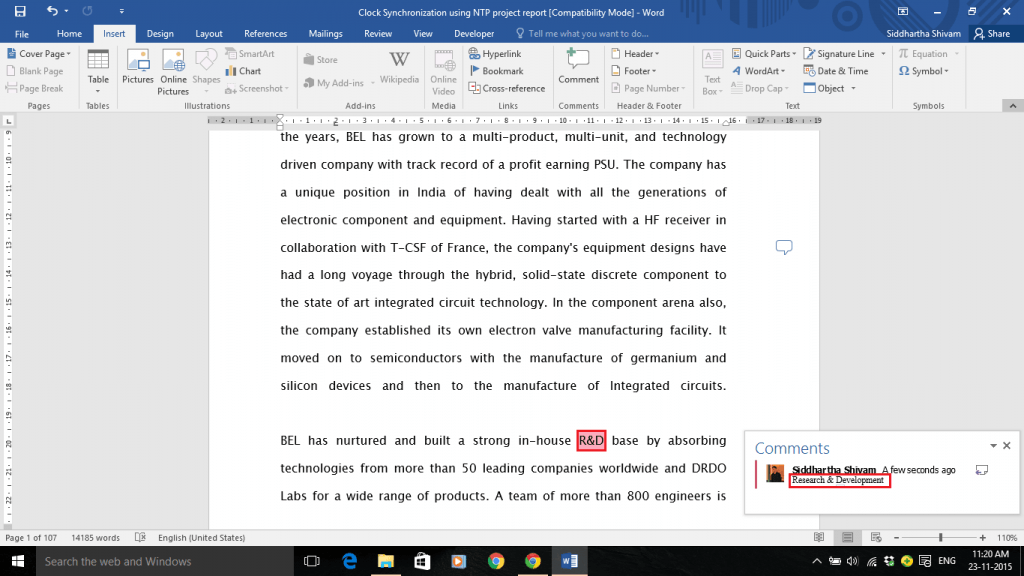
Task: Insert a Blank Page
Action: pyautogui.click(x=38, y=70)
